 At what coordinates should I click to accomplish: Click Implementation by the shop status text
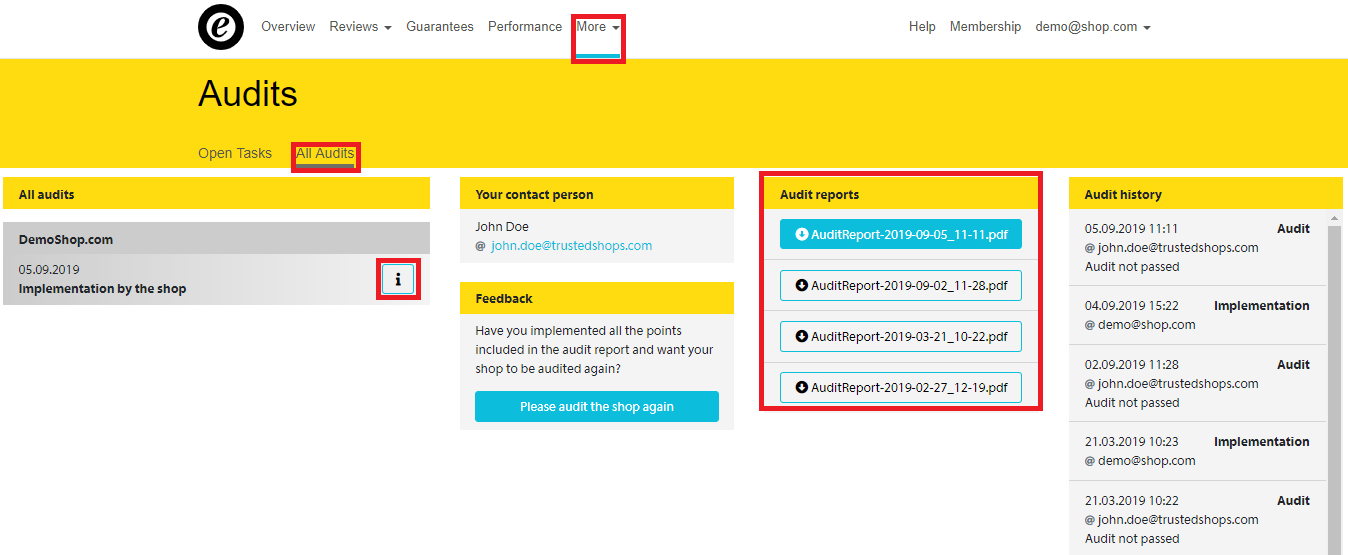[102, 289]
